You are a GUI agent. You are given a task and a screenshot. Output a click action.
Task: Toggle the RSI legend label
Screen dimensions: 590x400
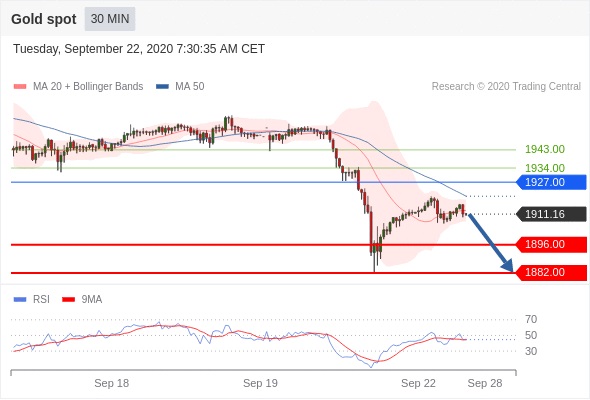41,299
